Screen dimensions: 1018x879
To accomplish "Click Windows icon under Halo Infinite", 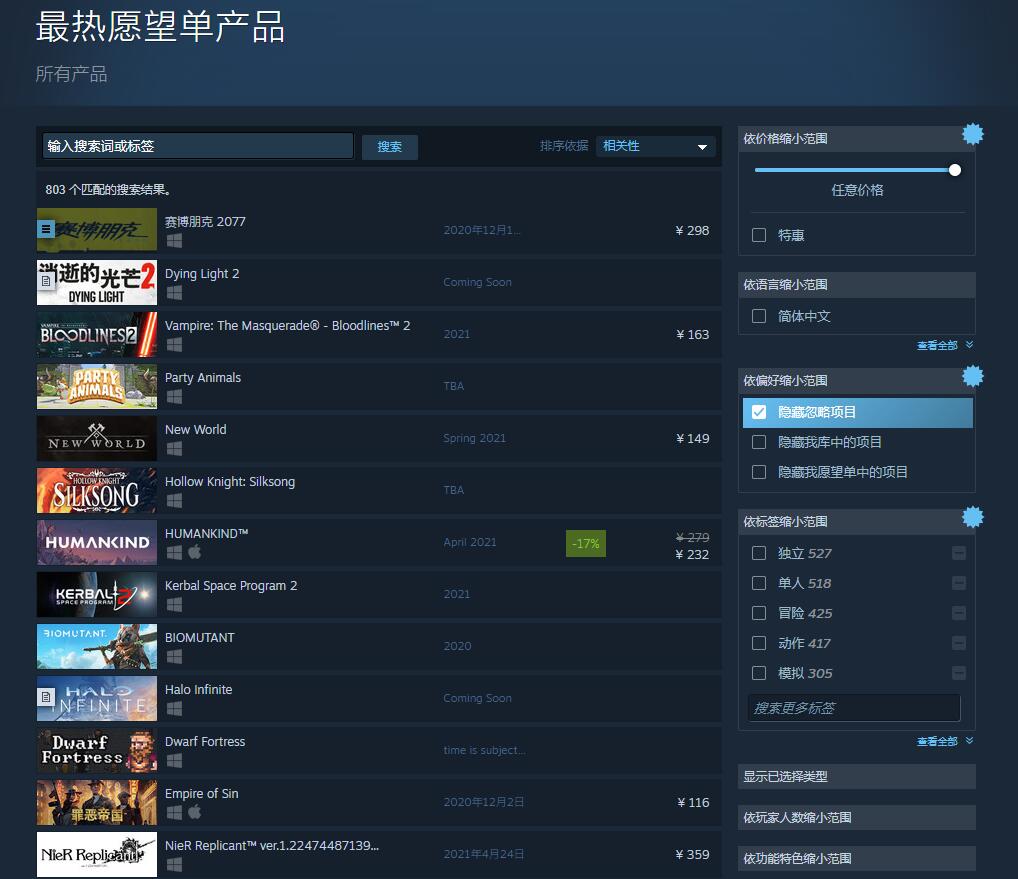I will pos(174,709).
